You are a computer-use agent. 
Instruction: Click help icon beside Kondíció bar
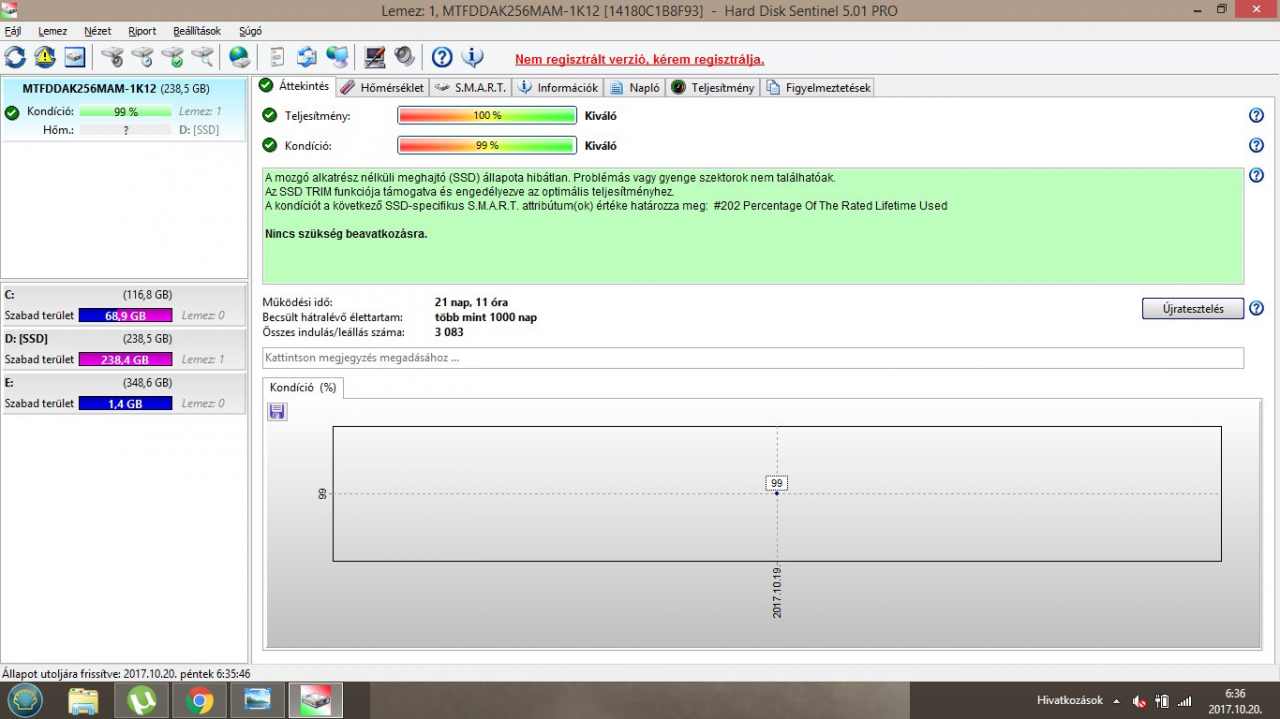pyautogui.click(x=1257, y=146)
